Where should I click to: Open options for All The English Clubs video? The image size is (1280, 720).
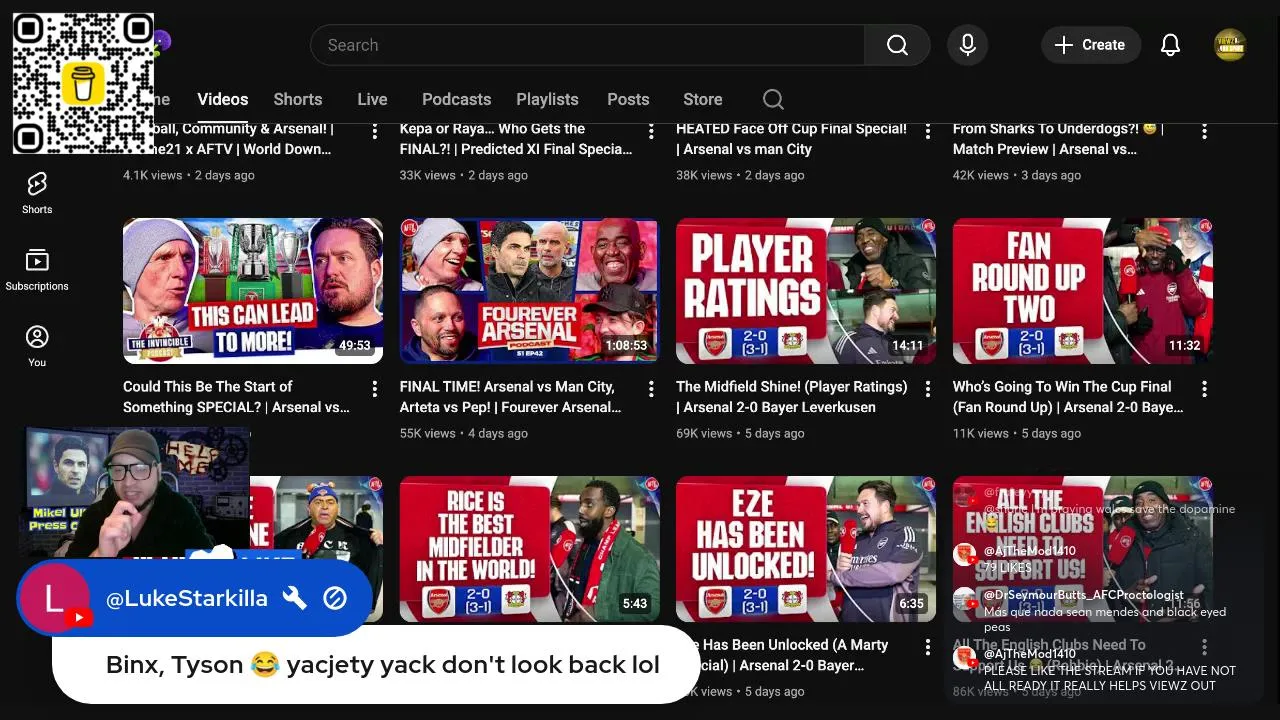(1204, 647)
